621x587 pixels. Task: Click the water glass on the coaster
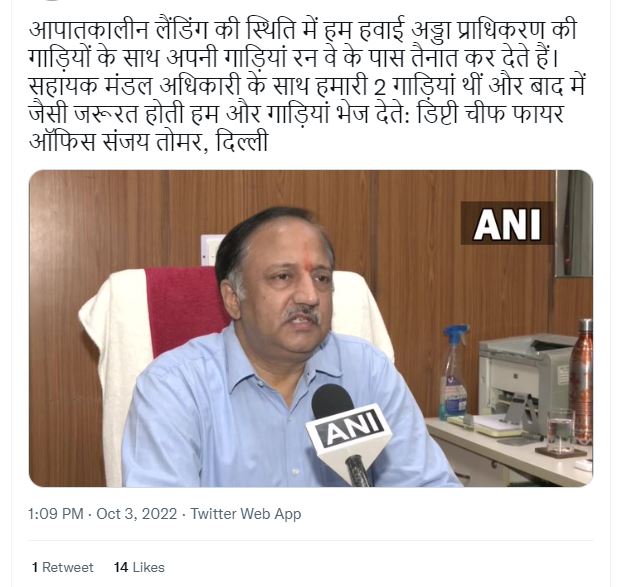pos(560,431)
